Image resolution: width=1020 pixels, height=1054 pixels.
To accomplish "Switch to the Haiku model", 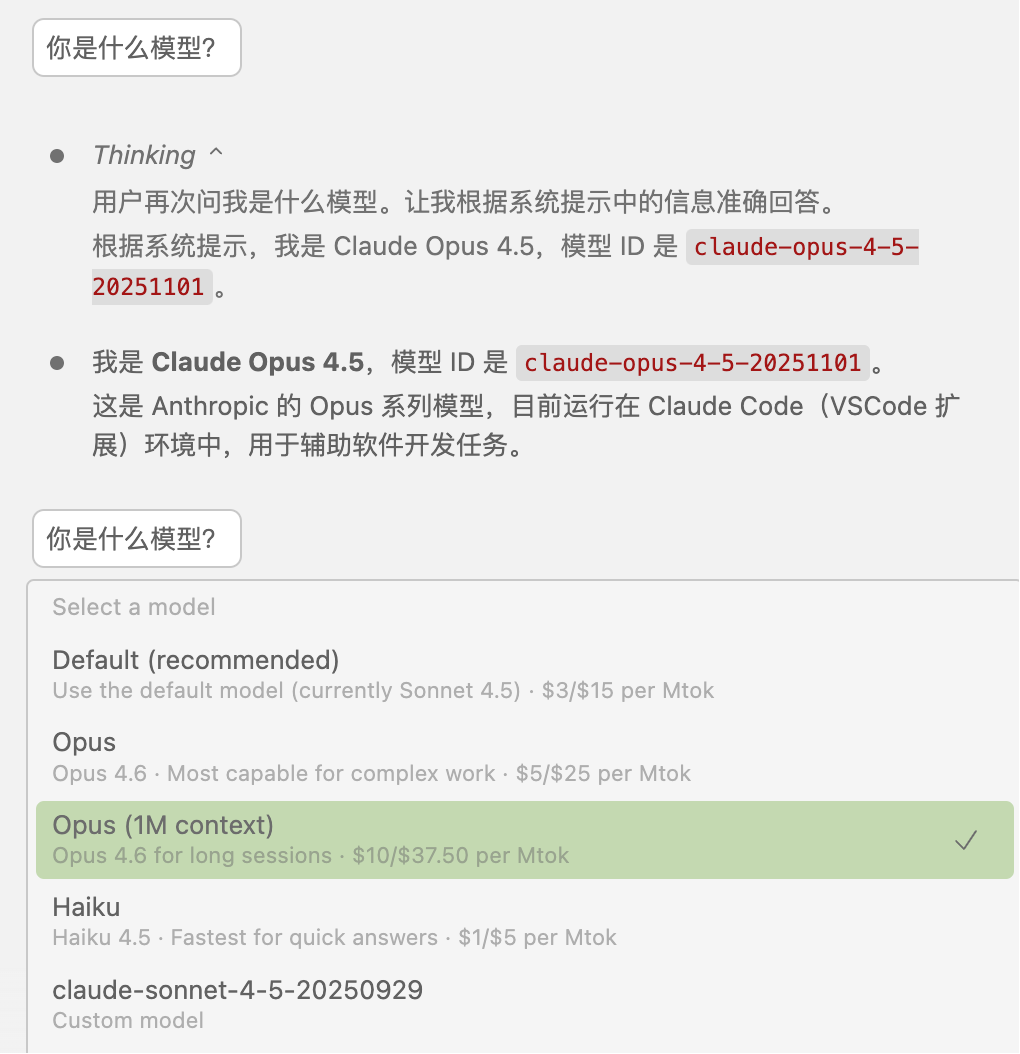I will click(x=524, y=922).
